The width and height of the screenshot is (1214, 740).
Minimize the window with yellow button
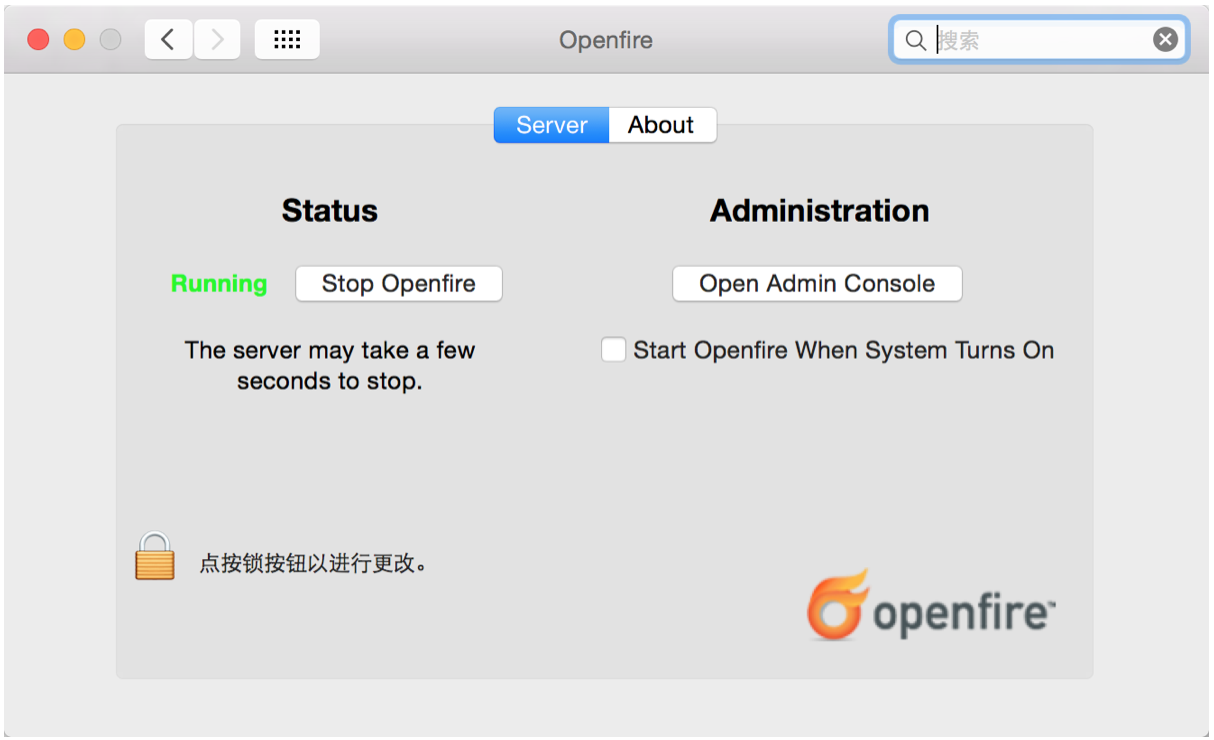74,40
